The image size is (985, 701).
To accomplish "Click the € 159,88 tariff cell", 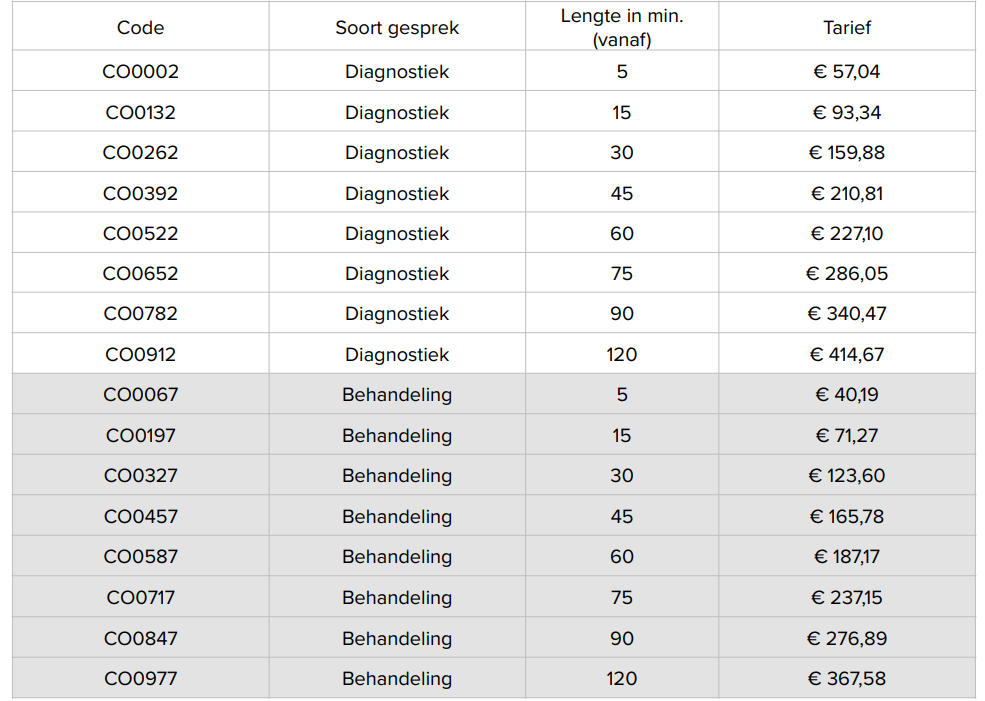I will [846, 153].
